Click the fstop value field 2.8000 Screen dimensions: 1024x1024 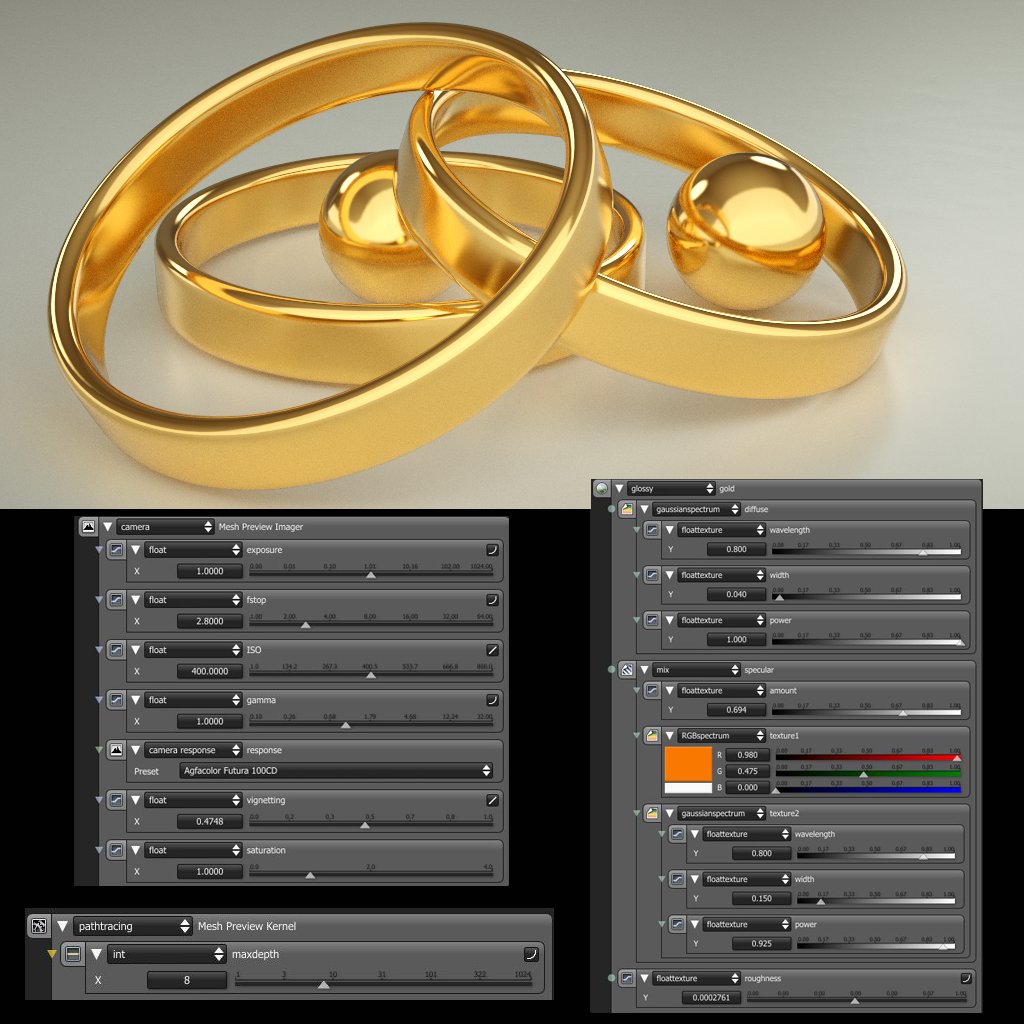210,622
